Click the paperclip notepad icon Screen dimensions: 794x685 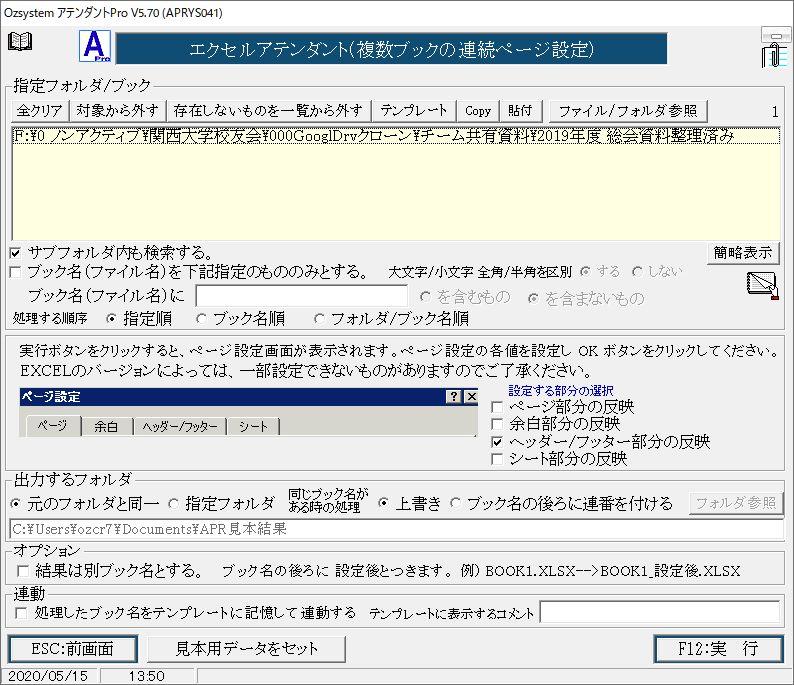775,55
